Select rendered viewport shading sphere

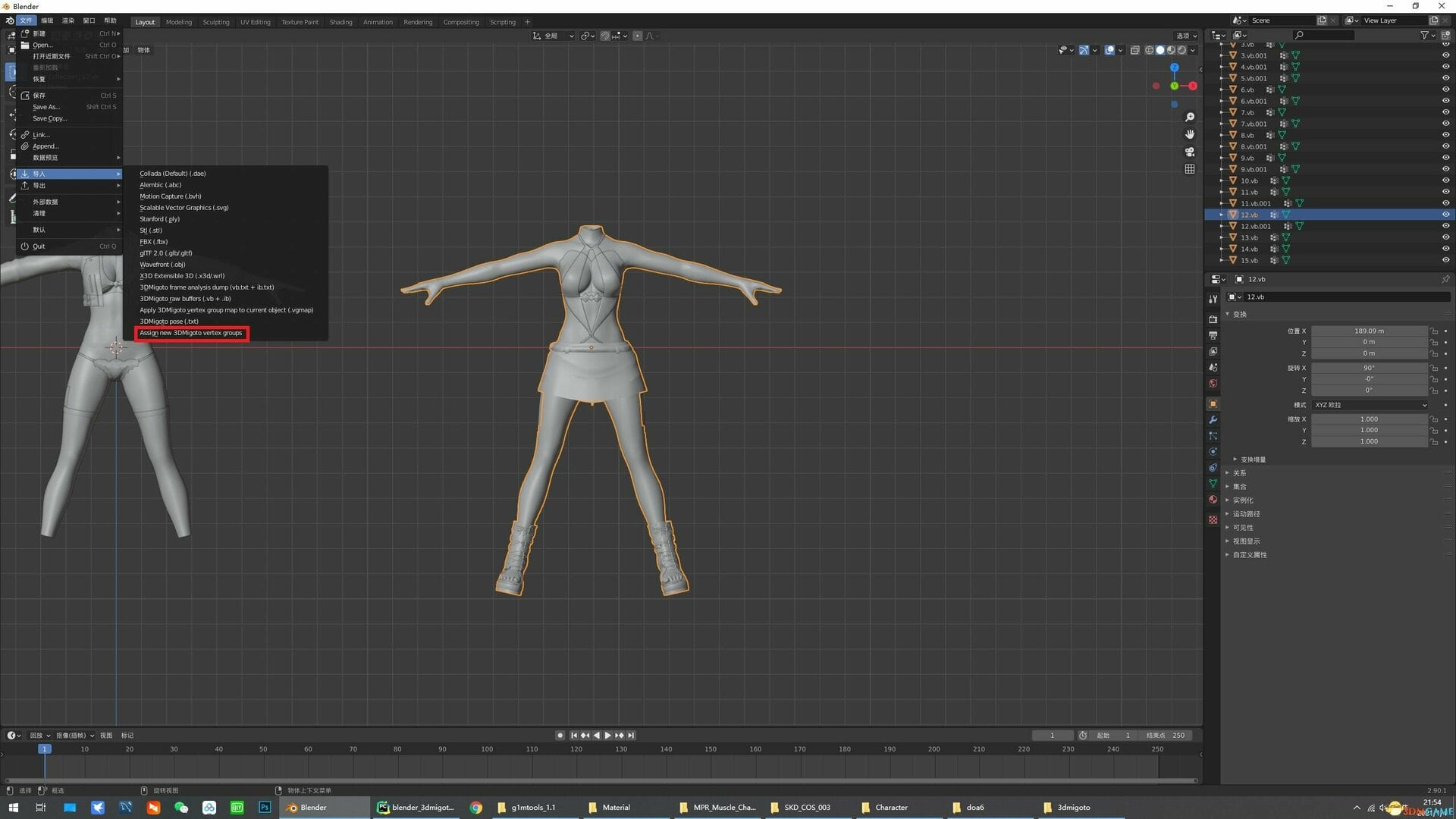(x=1181, y=50)
